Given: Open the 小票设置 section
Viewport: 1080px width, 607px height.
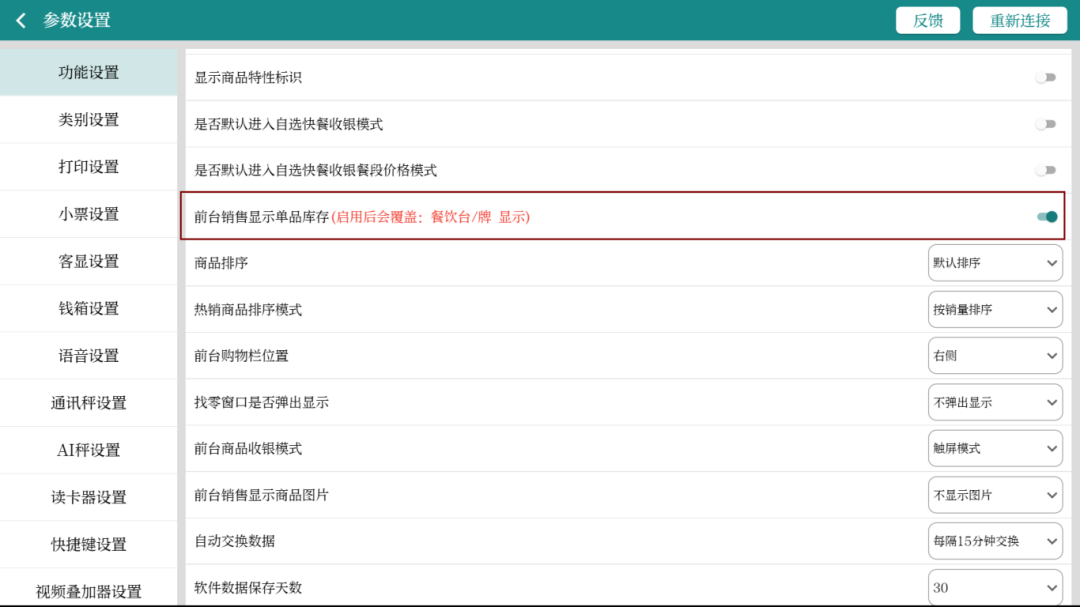Looking at the screenshot, I should tap(88, 214).
